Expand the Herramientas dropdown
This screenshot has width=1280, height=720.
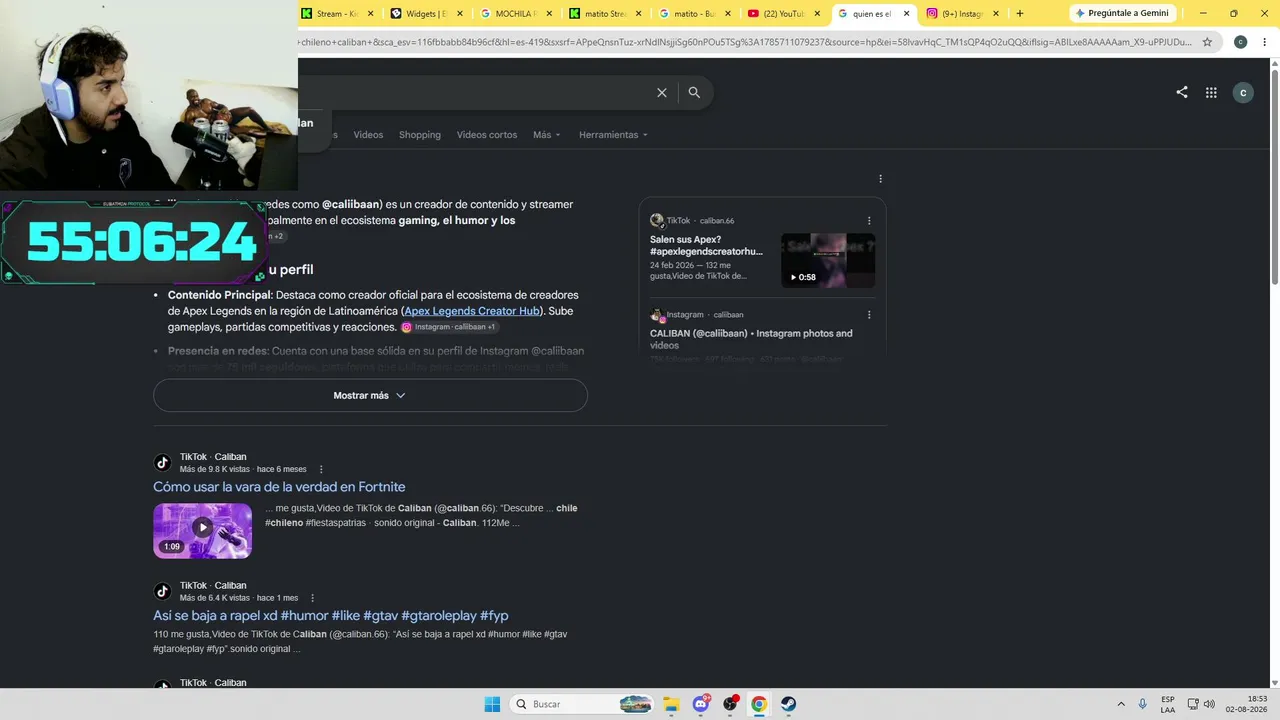coord(613,135)
